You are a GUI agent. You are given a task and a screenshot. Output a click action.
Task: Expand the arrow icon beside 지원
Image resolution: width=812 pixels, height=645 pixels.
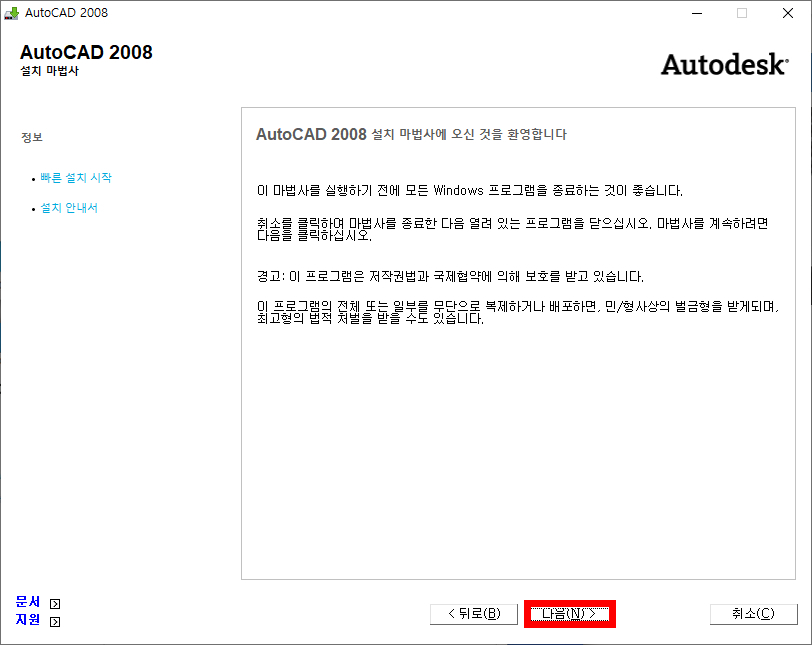click(x=55, y=622)
